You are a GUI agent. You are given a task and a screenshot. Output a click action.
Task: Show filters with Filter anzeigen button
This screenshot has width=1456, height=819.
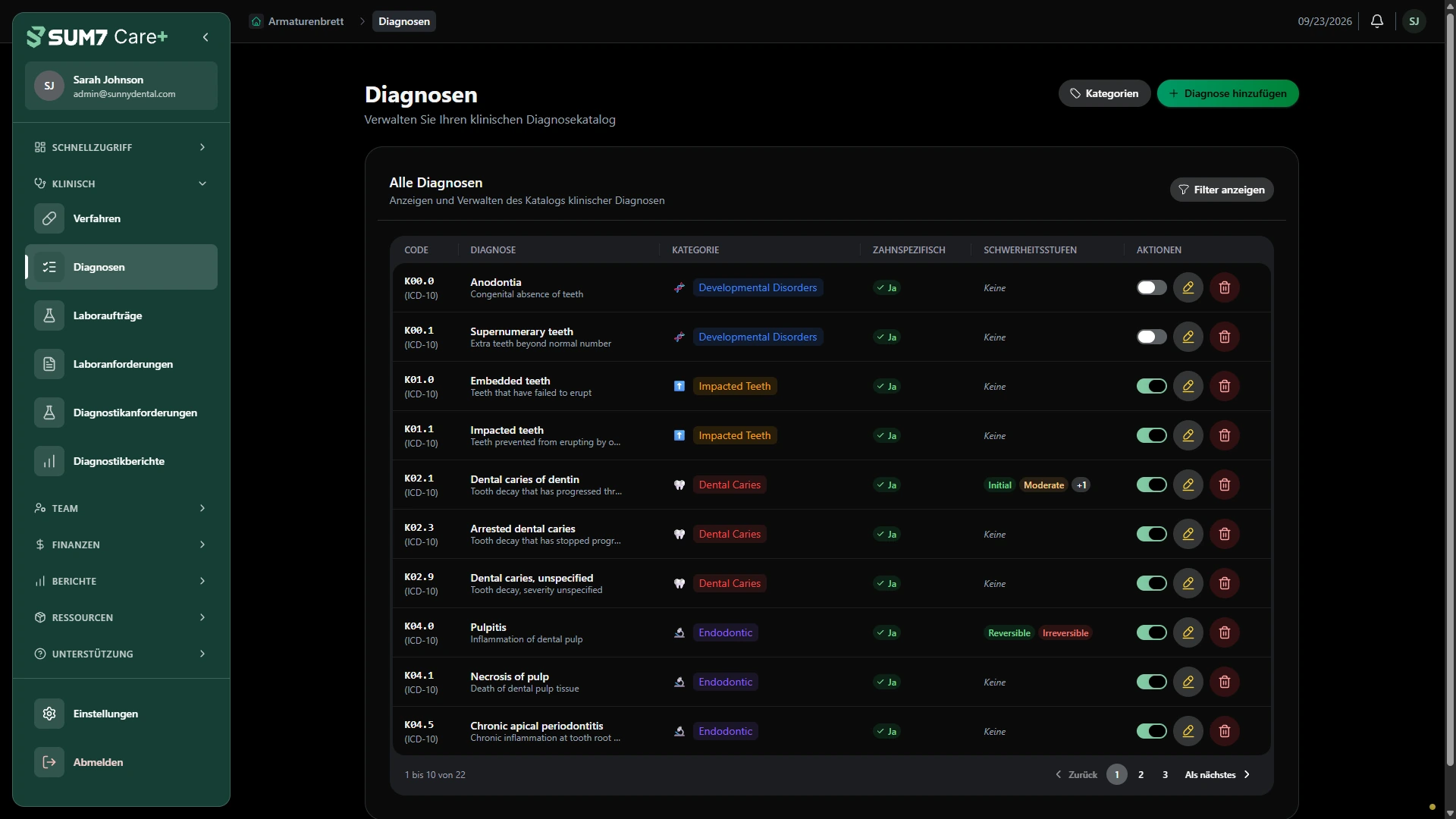pyautogui.click(x=1221, y=190)
